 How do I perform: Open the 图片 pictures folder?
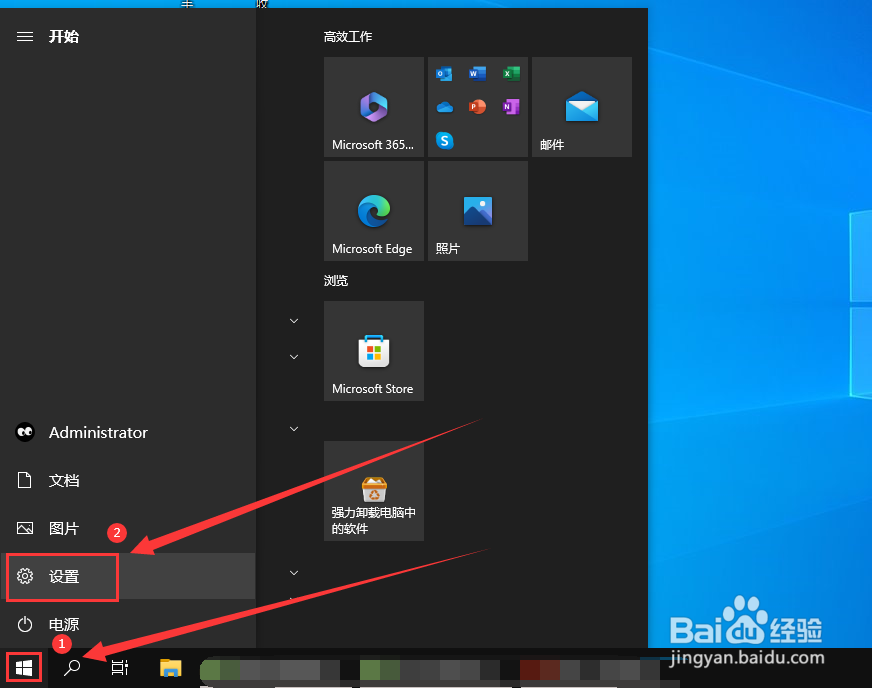click(128, 528)
